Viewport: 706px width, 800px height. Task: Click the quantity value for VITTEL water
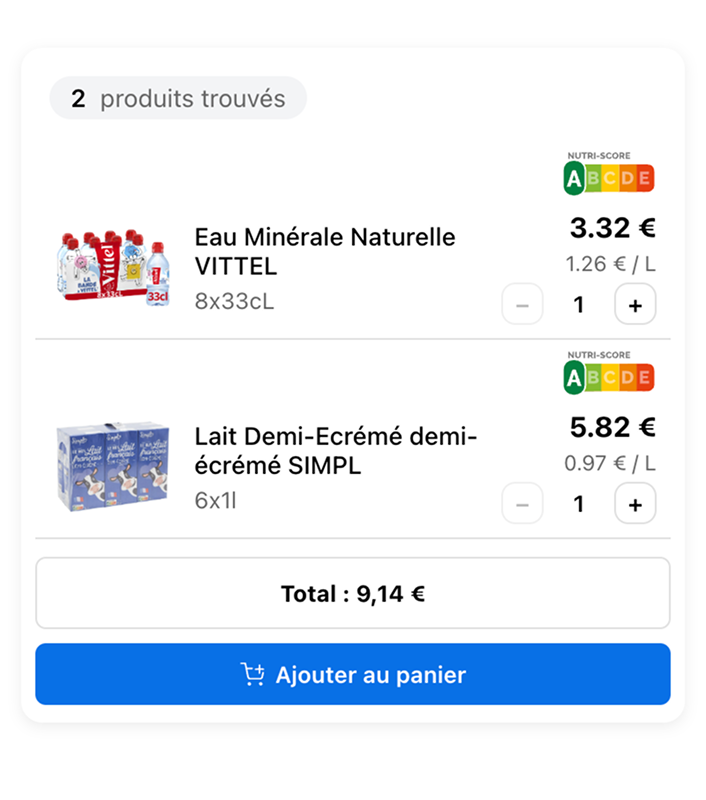pos(579,304)
